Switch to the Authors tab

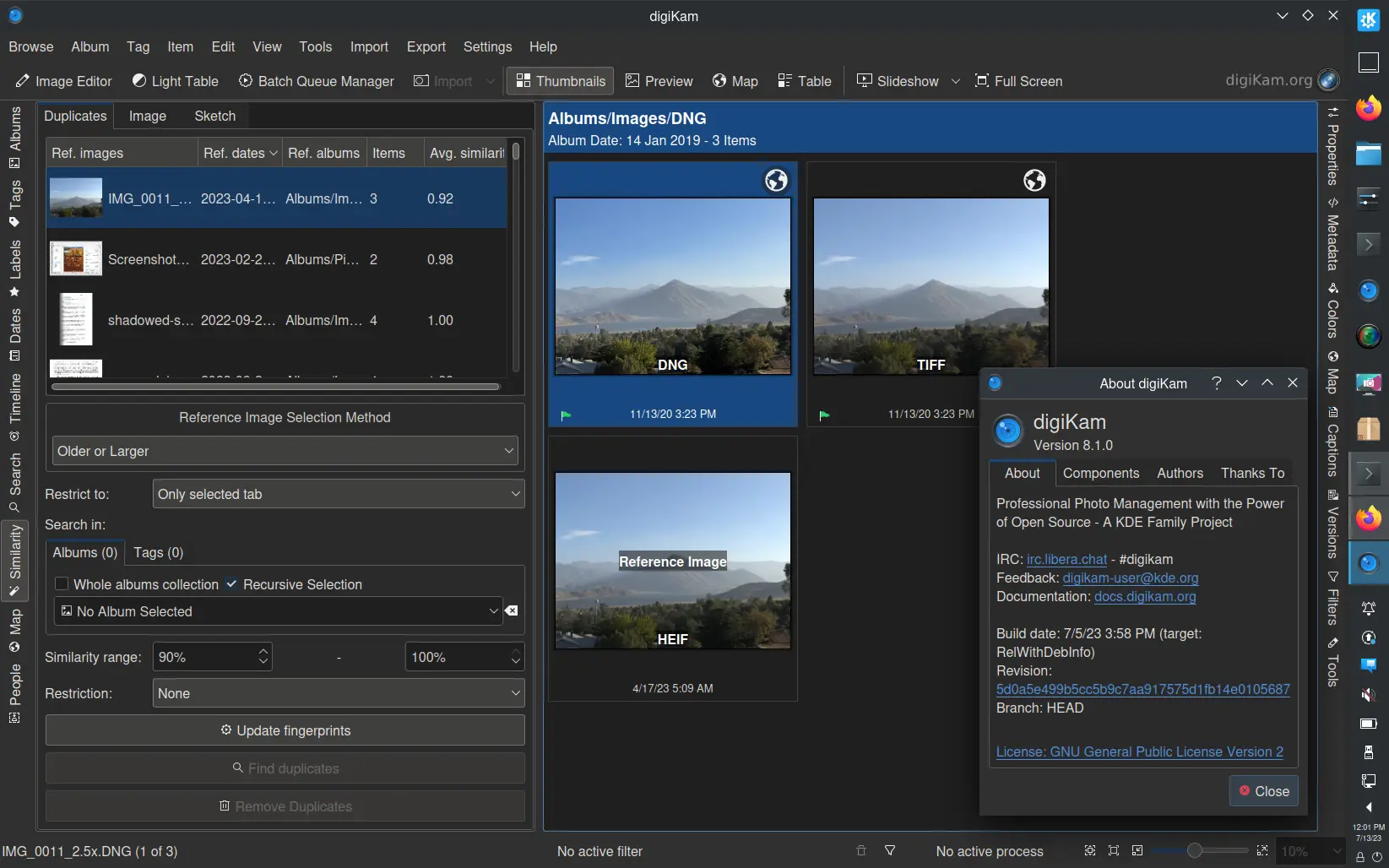(1180, 473)
